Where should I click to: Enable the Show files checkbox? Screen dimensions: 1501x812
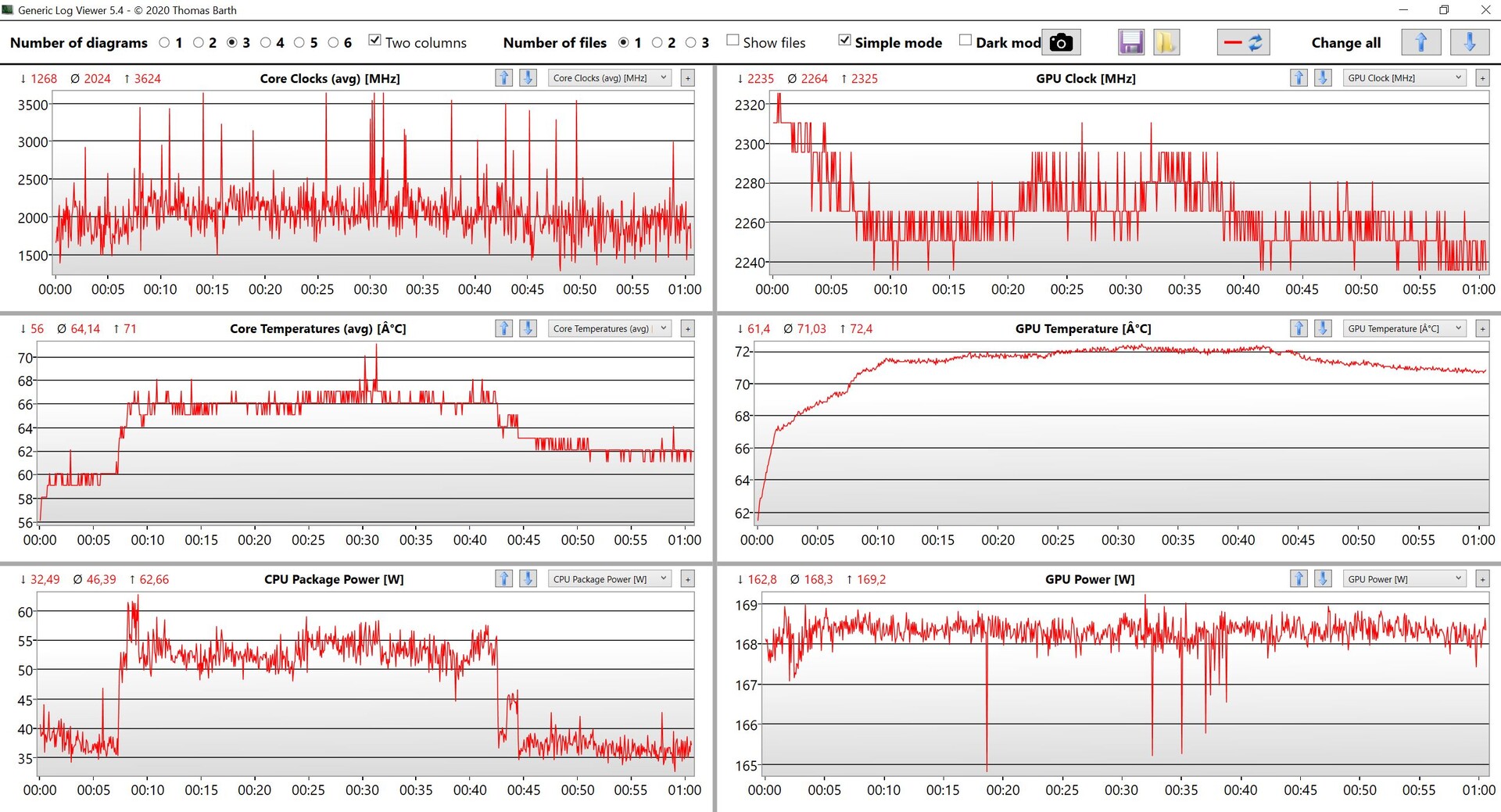tap(733, 41)
